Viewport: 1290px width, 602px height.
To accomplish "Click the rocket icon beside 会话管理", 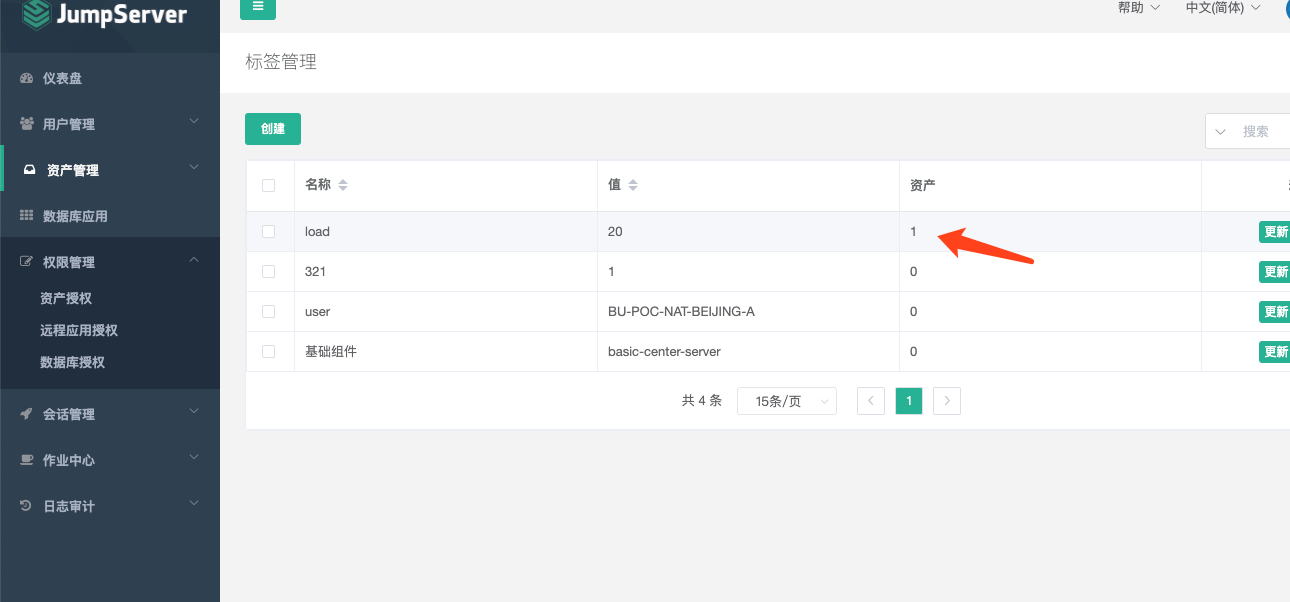I will click(27, 414).
